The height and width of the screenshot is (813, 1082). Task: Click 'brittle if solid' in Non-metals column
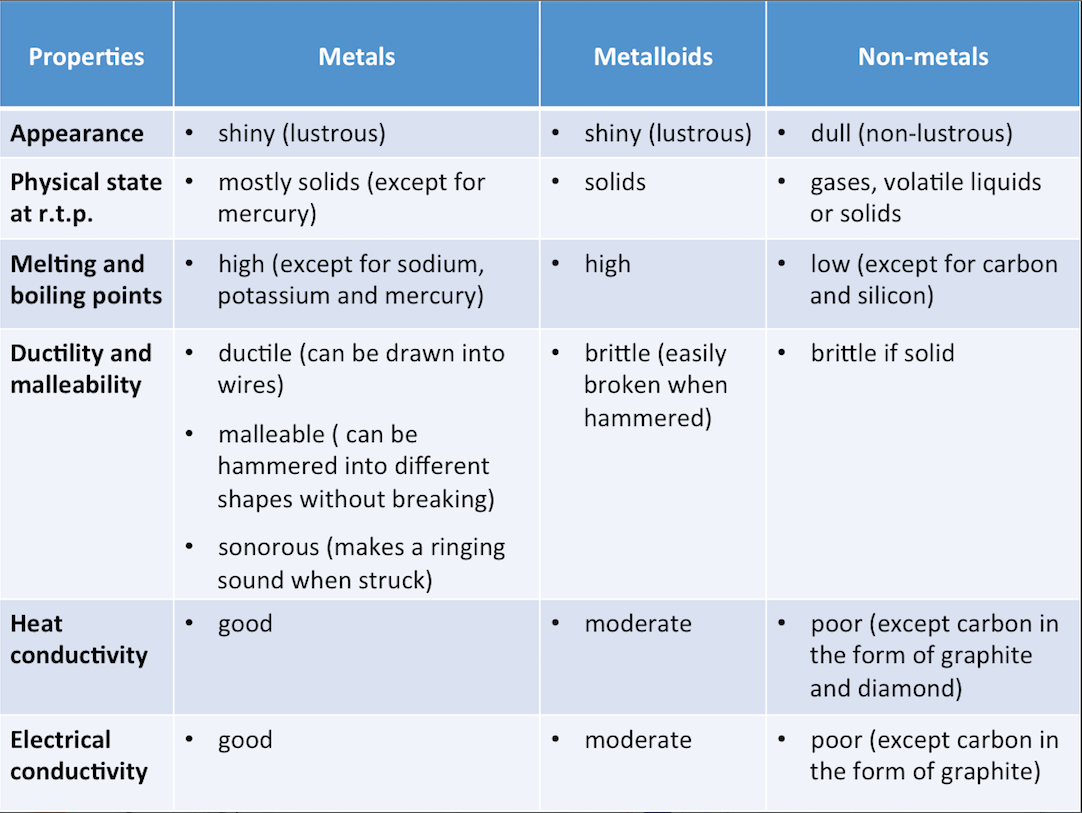pos(882,353)
